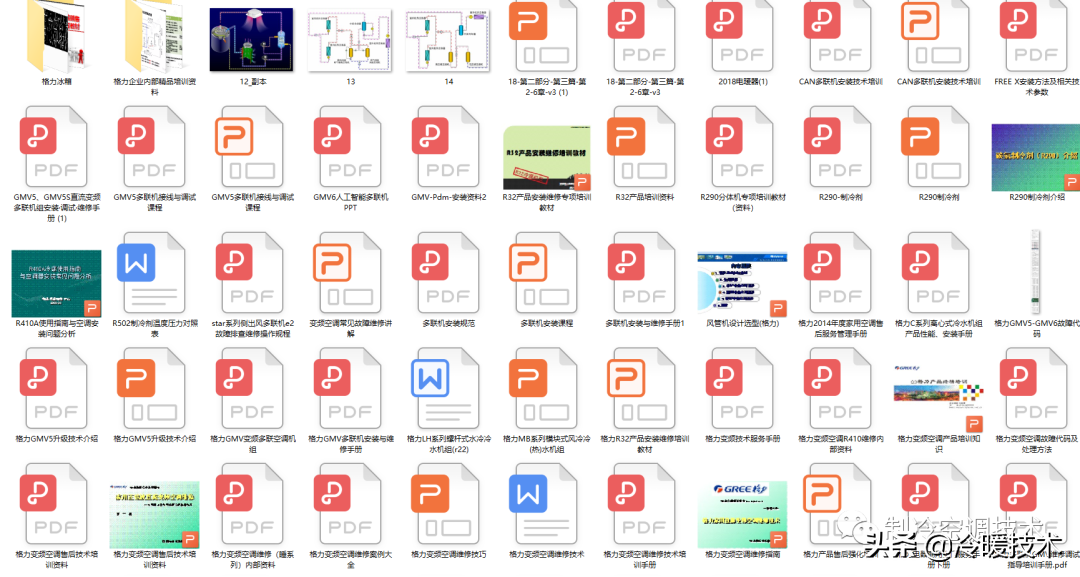1080x577 pixels.
Task: Open 格力2014年度家用空调售后服务管理手册 PDF
Action: click(840, 273)
